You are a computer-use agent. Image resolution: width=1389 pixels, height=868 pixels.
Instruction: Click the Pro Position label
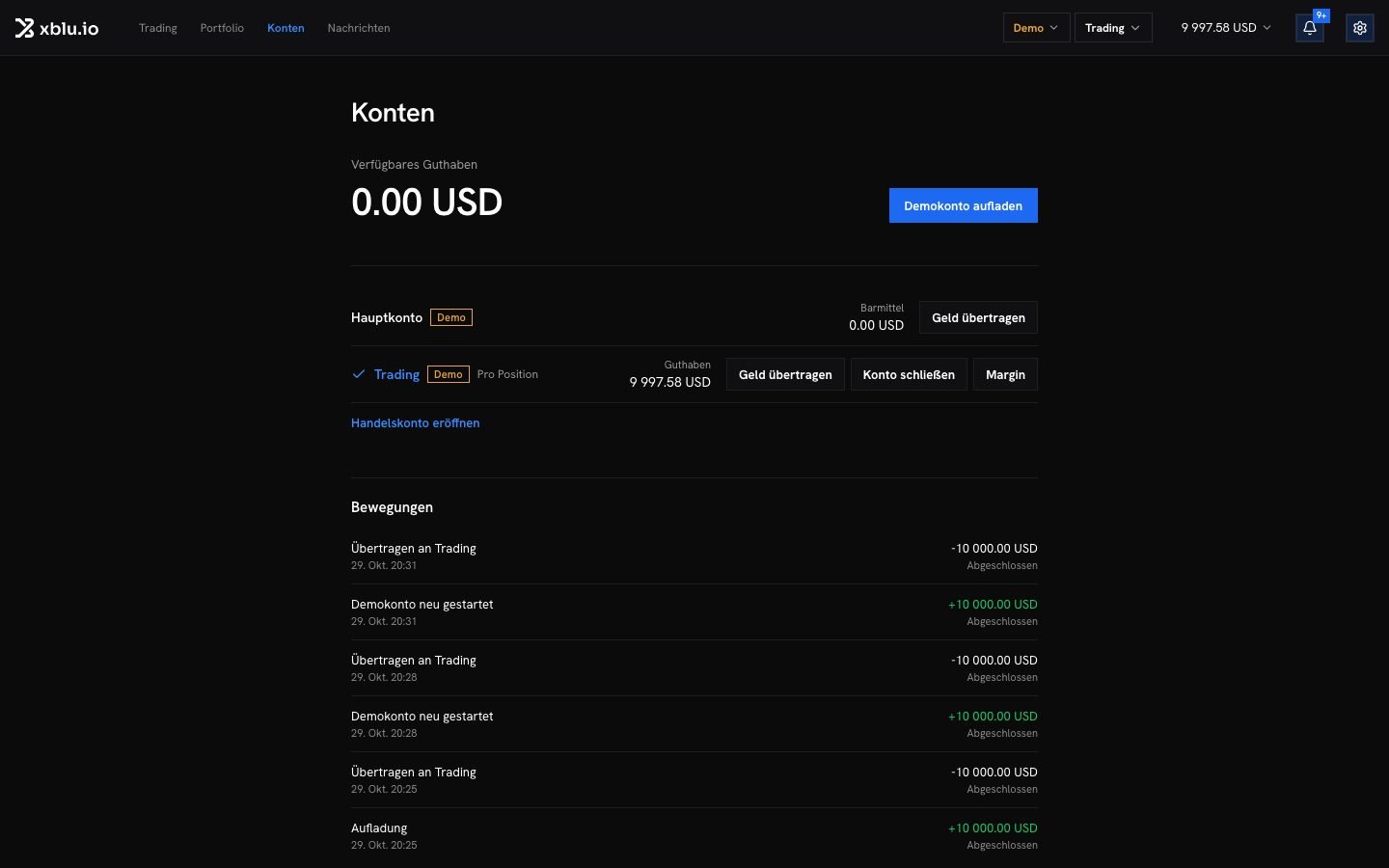(x=507, y=374)
